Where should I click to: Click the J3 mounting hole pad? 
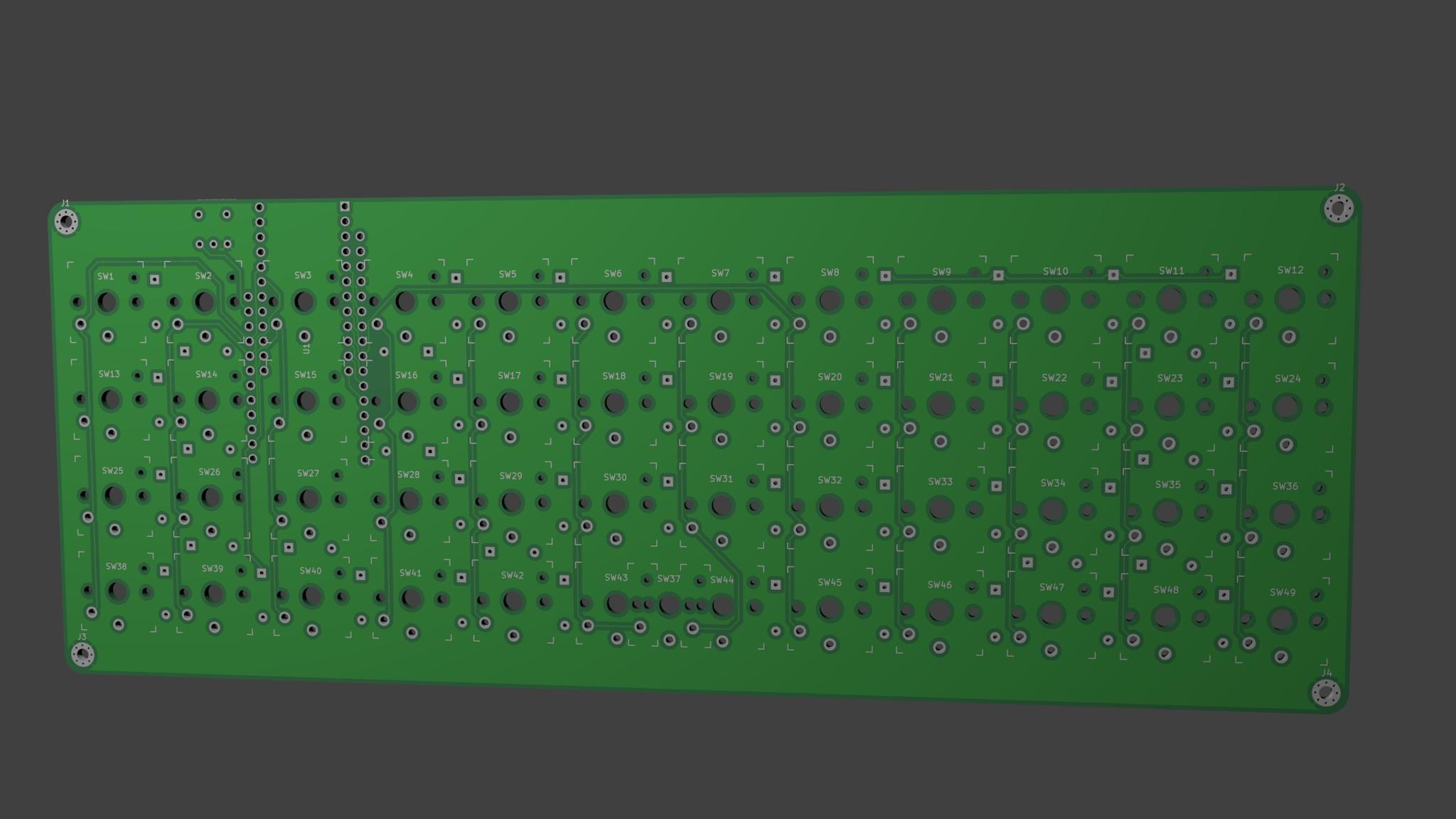pos(82,653)
